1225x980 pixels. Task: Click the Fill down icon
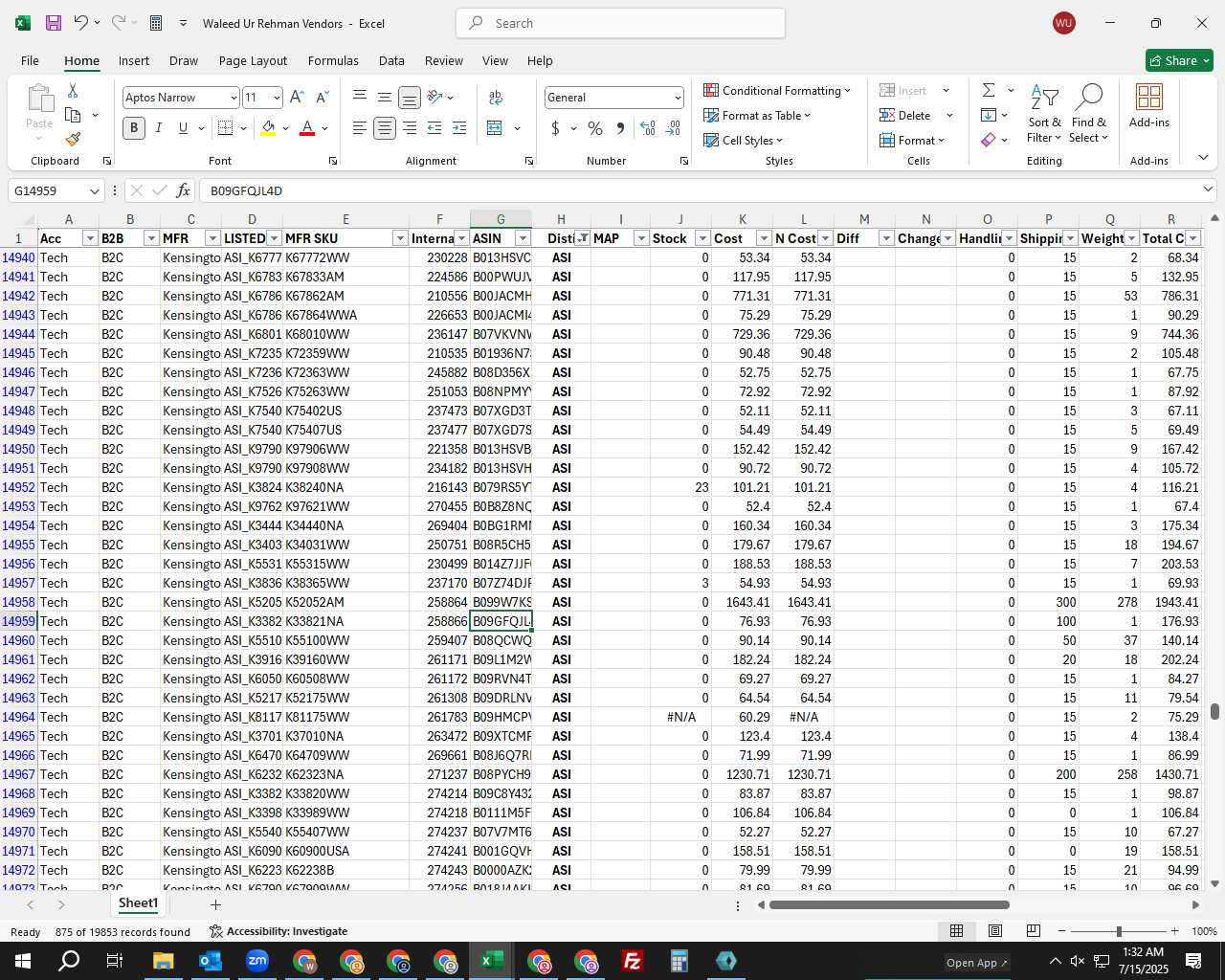coord(989,116)
